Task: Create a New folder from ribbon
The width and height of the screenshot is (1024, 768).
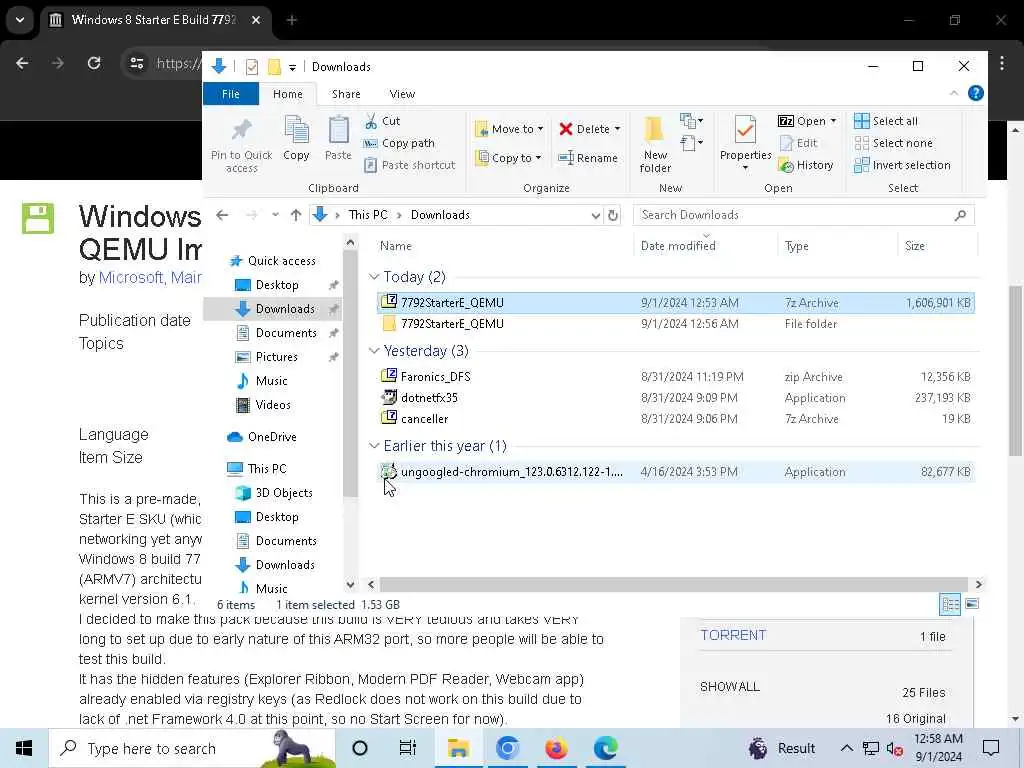Action: click(655, 144)
